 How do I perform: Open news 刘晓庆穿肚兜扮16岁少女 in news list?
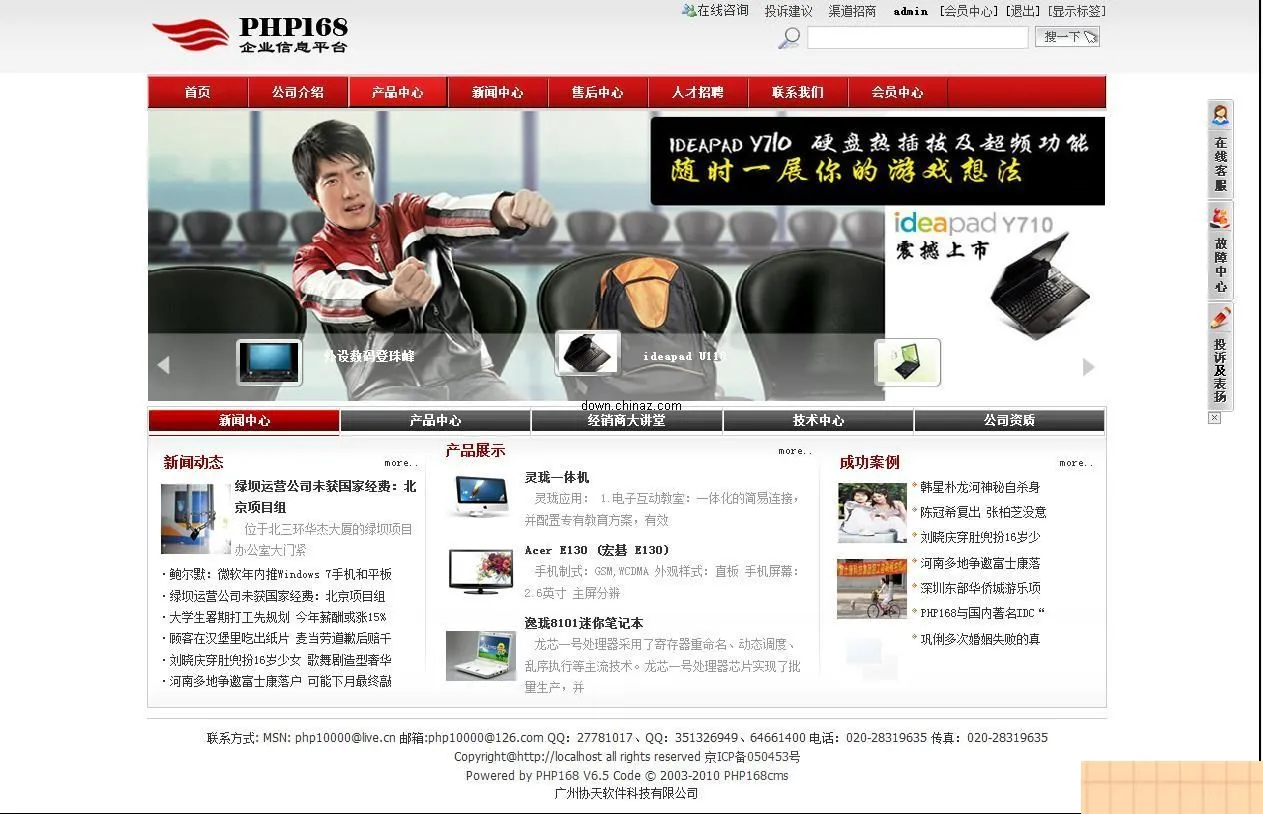pyautogui.click(x=280, y=660)
